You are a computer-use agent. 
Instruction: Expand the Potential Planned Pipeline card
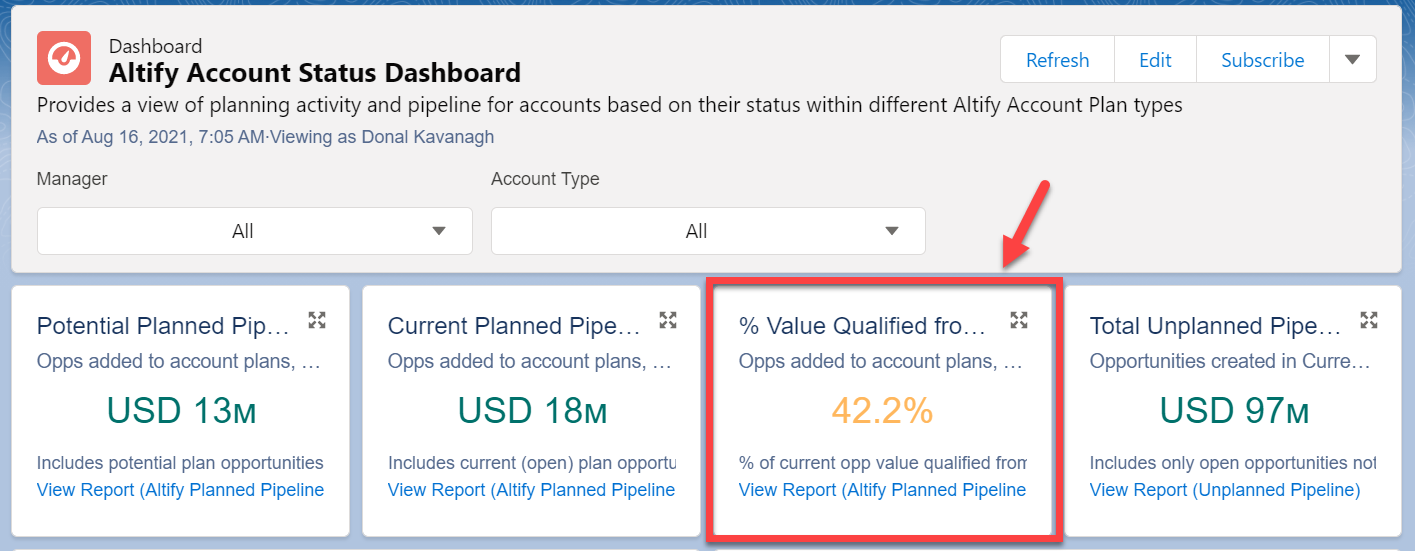pyautogui.click(x=317, y=320)
